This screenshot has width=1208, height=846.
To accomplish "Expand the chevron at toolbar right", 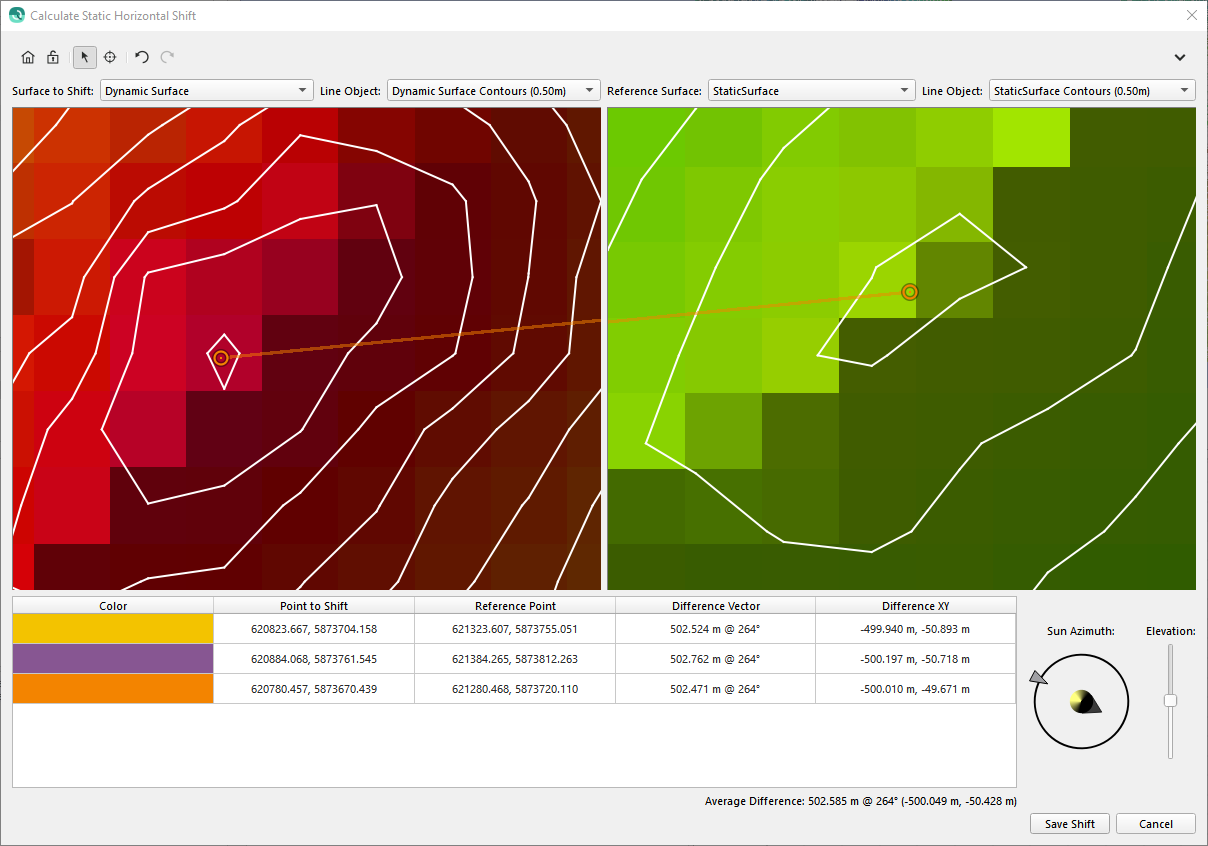I will (x=1180, y=57).
